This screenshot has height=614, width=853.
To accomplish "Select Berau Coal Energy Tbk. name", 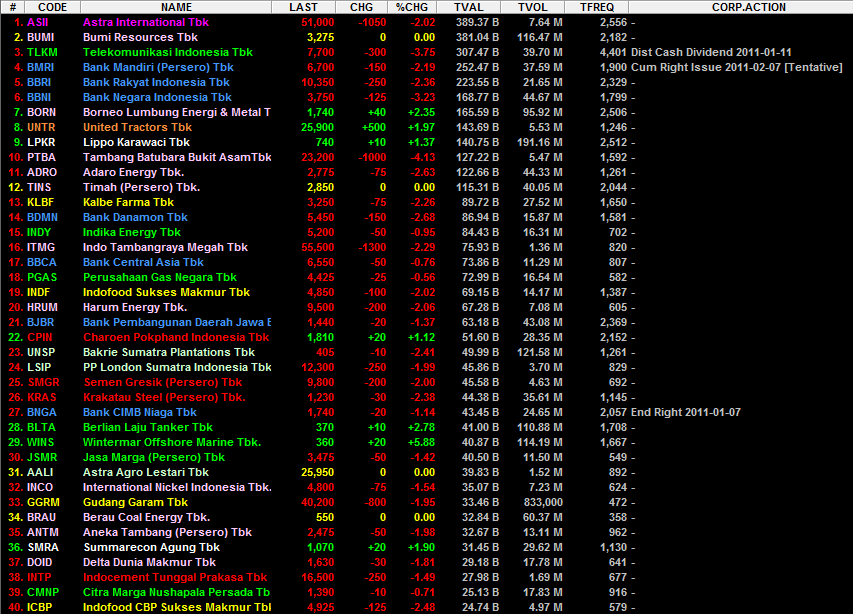I will (x=146, y=517).
